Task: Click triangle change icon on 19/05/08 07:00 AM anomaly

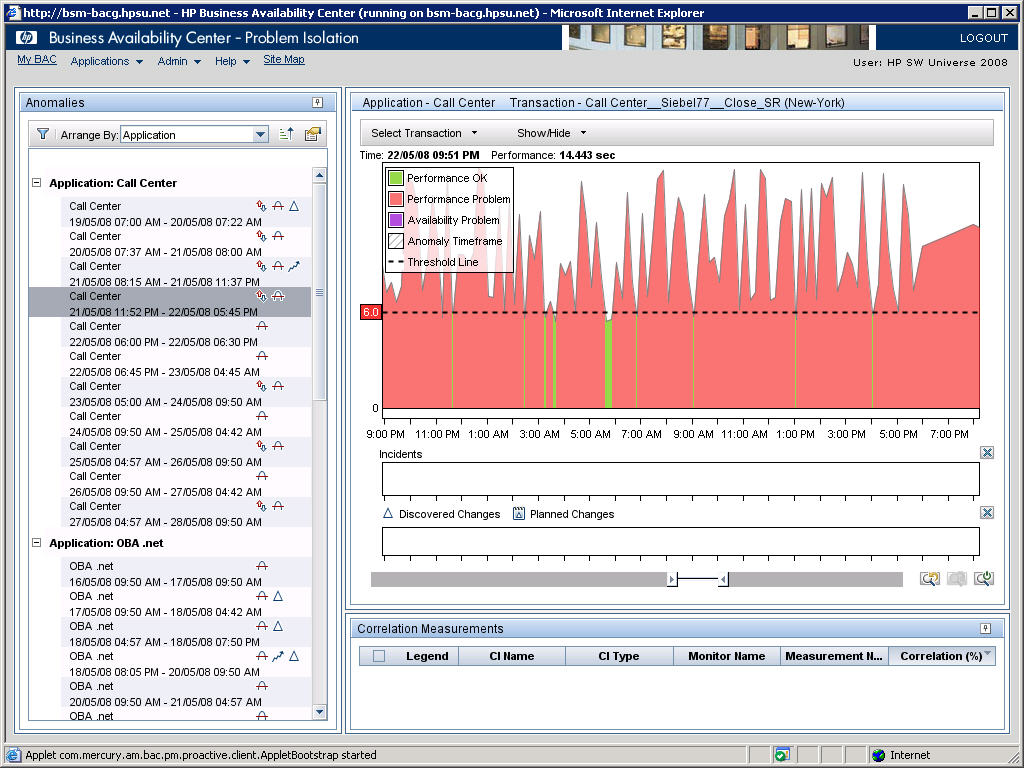Action: point(294,206)
